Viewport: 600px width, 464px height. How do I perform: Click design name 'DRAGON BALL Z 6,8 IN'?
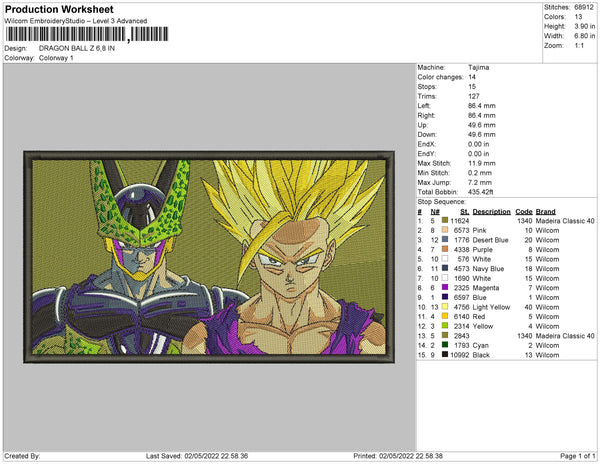pos(77,48)
